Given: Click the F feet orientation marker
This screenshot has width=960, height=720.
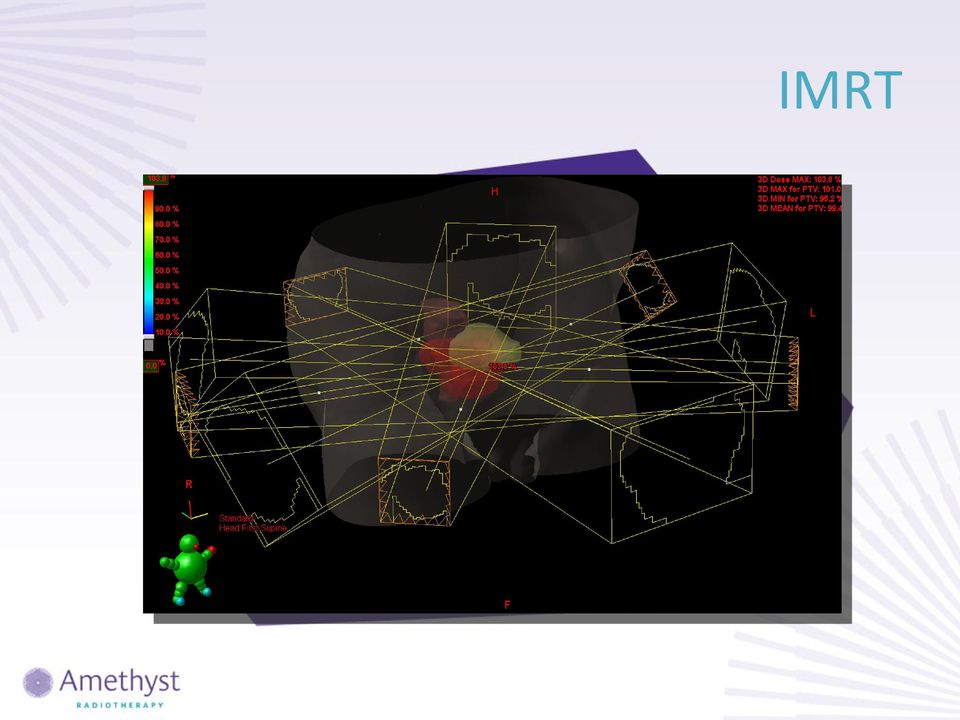Looking at the screenshot, I should [x=507, y=605].
